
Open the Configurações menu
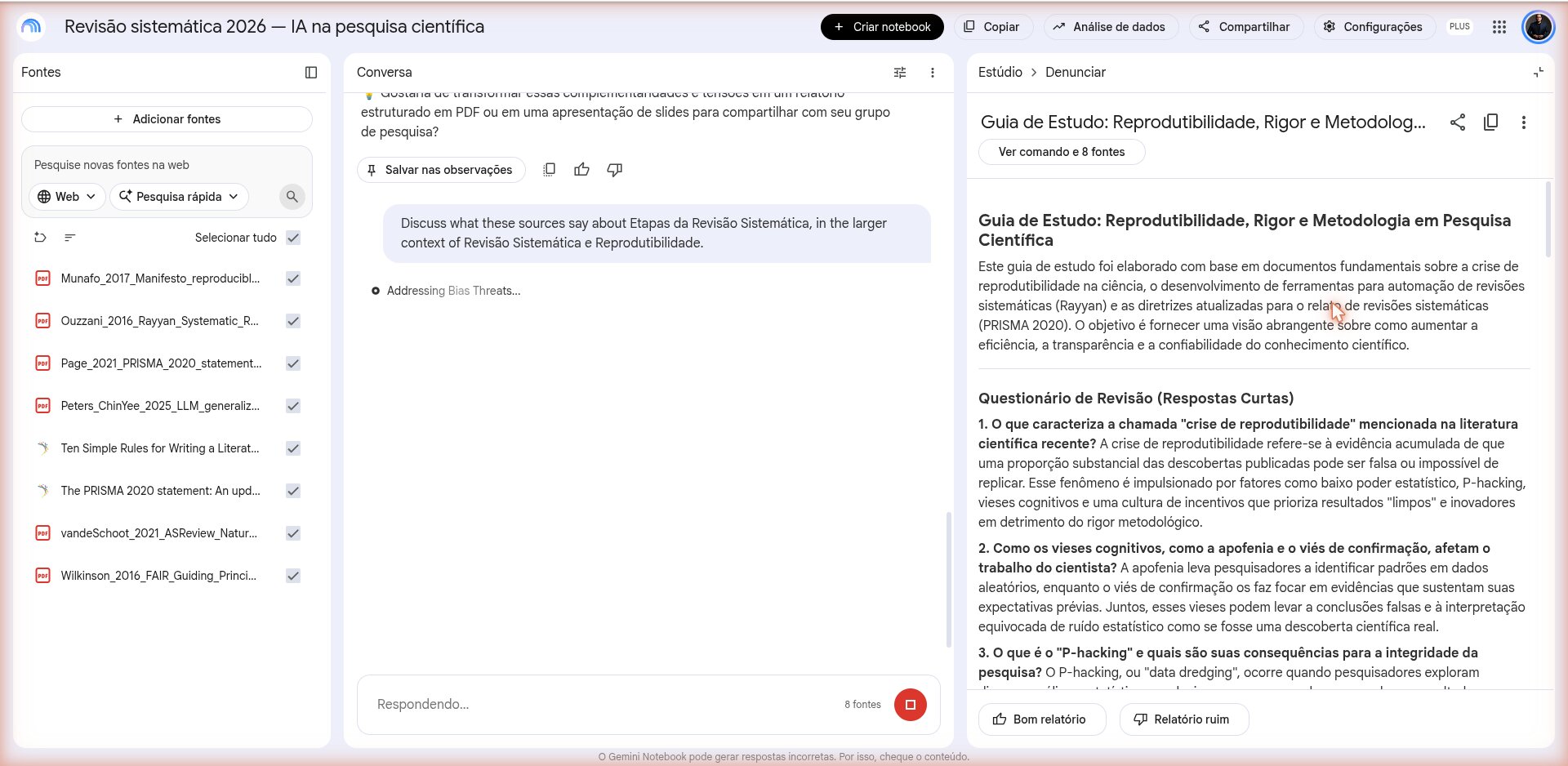pyautogui.click(x=1374, y=27)
